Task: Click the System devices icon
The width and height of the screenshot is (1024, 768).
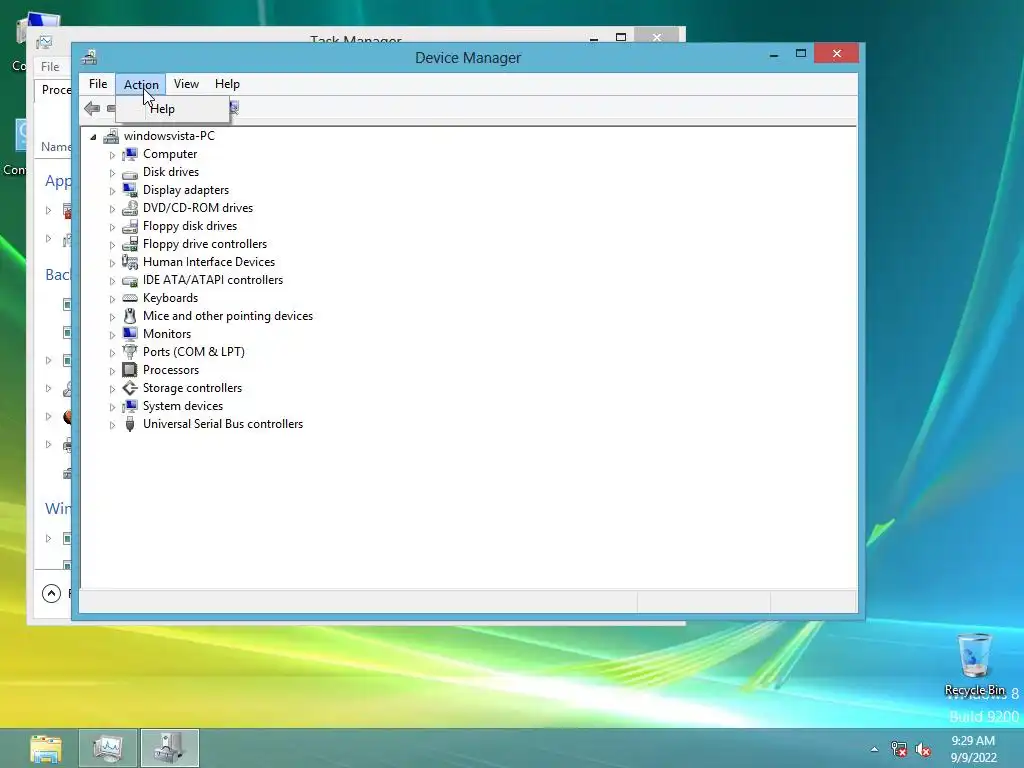Action: pos(130,406)
